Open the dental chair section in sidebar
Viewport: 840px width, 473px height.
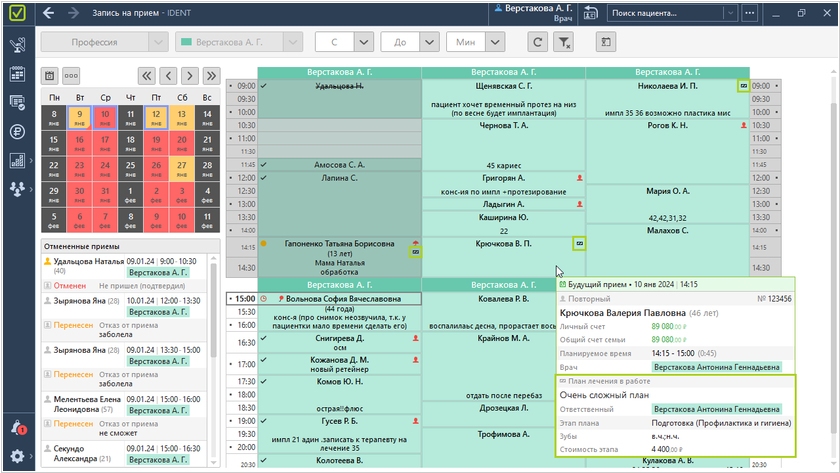tap(17, 45)
